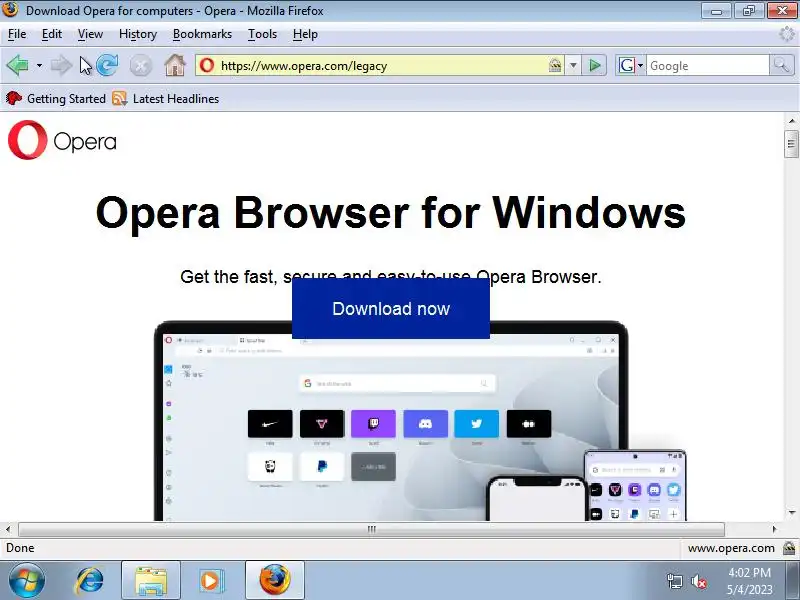This screenshot has width=800, height=600.
Task: Go to the Home page icon
Action: click(x=174, y=65)
